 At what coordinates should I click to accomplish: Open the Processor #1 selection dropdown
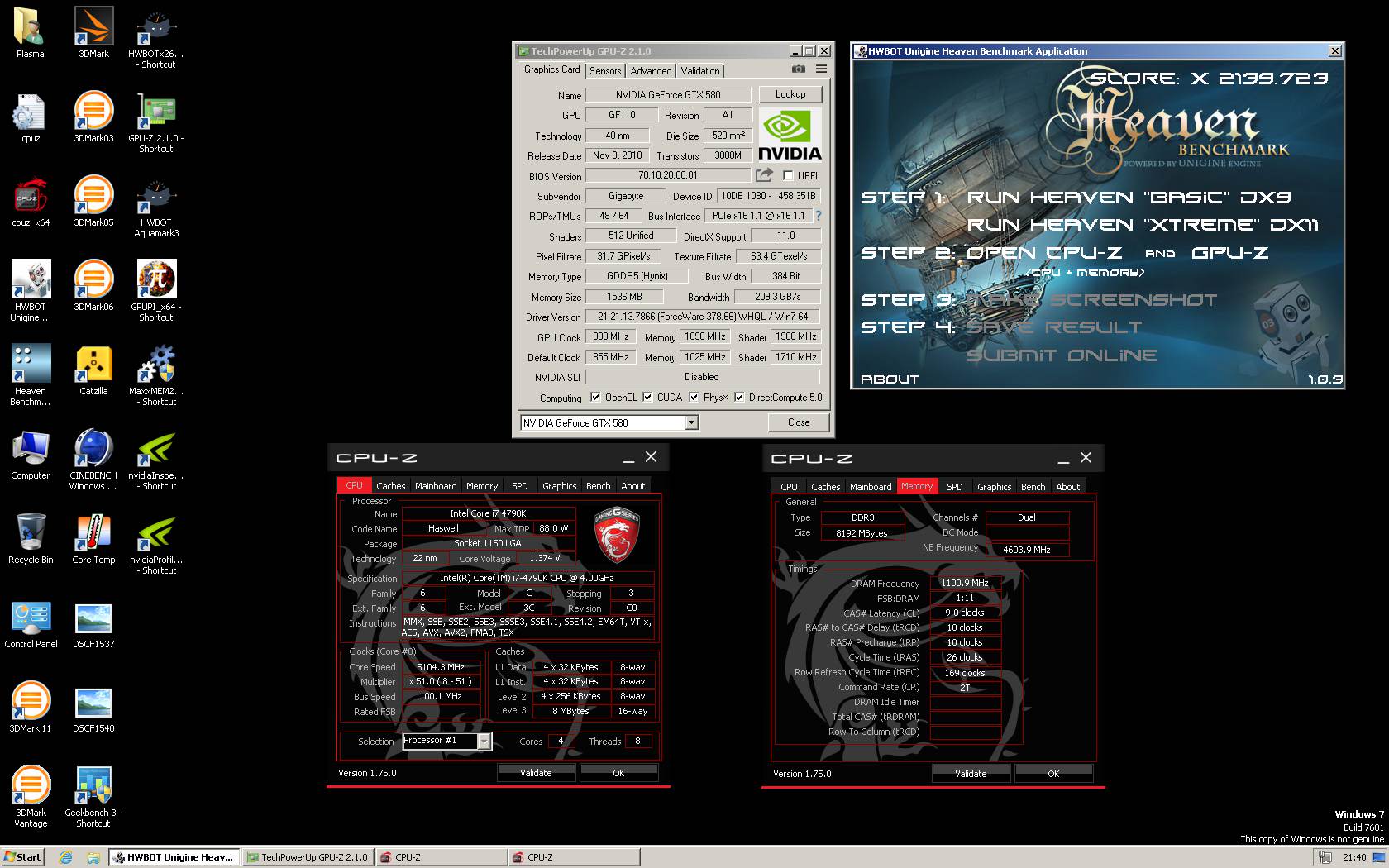tap(484, 742)
